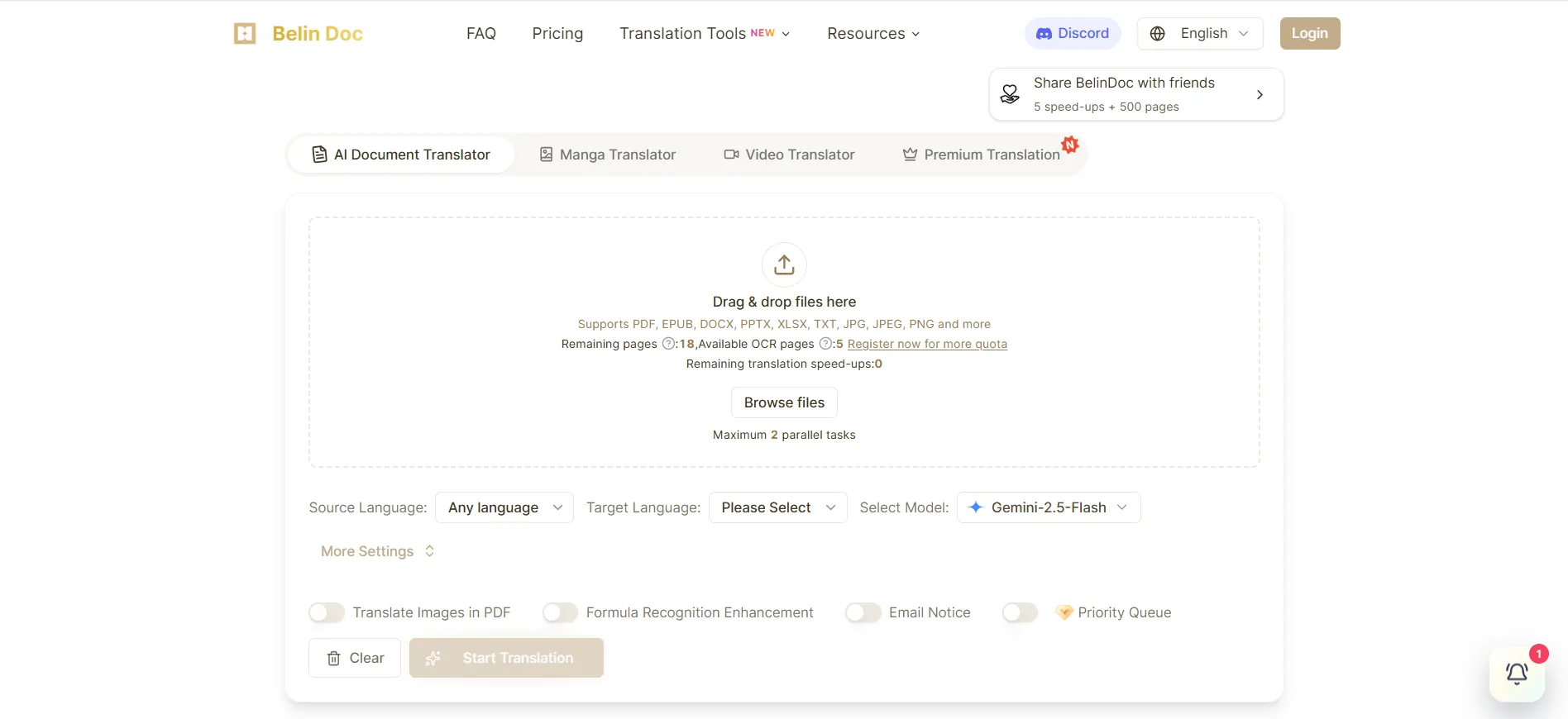Enable the Priority Queue switch

(x=1020, y=612)
